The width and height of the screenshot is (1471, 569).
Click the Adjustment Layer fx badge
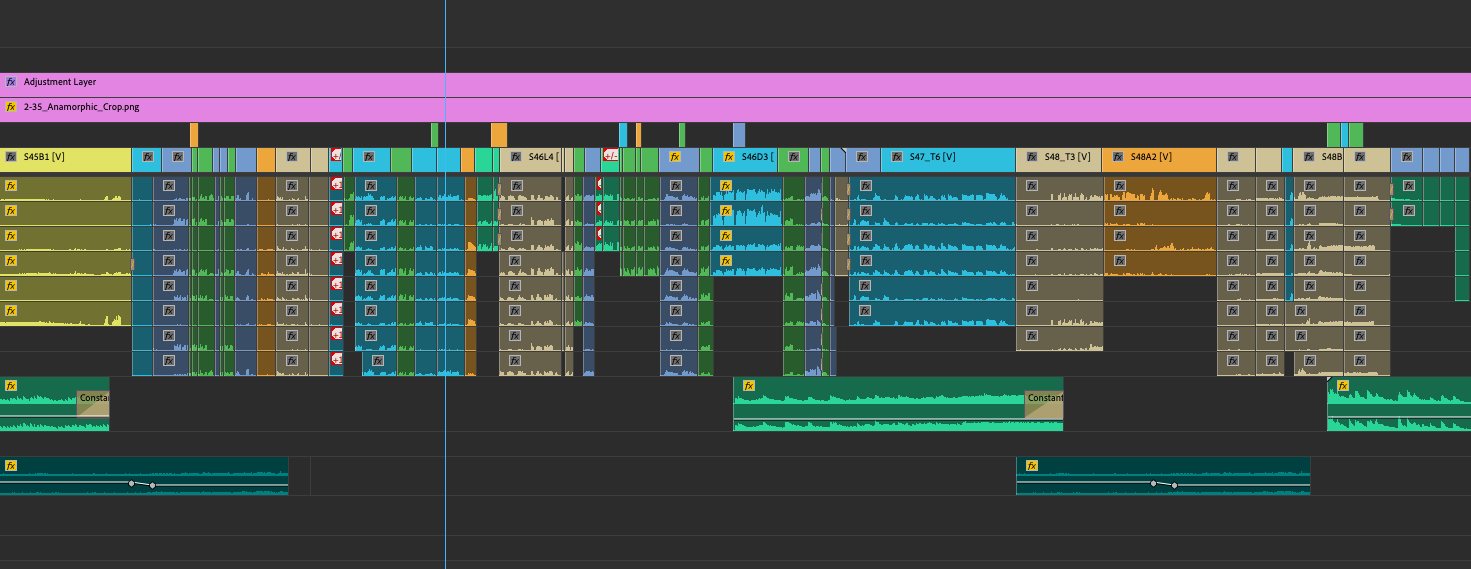(x=11, y=82)
